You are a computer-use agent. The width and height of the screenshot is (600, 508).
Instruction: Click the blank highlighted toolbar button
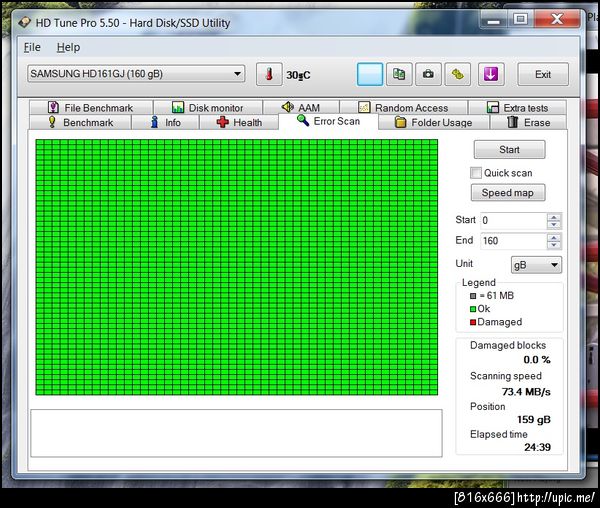(x=370, y=74)
